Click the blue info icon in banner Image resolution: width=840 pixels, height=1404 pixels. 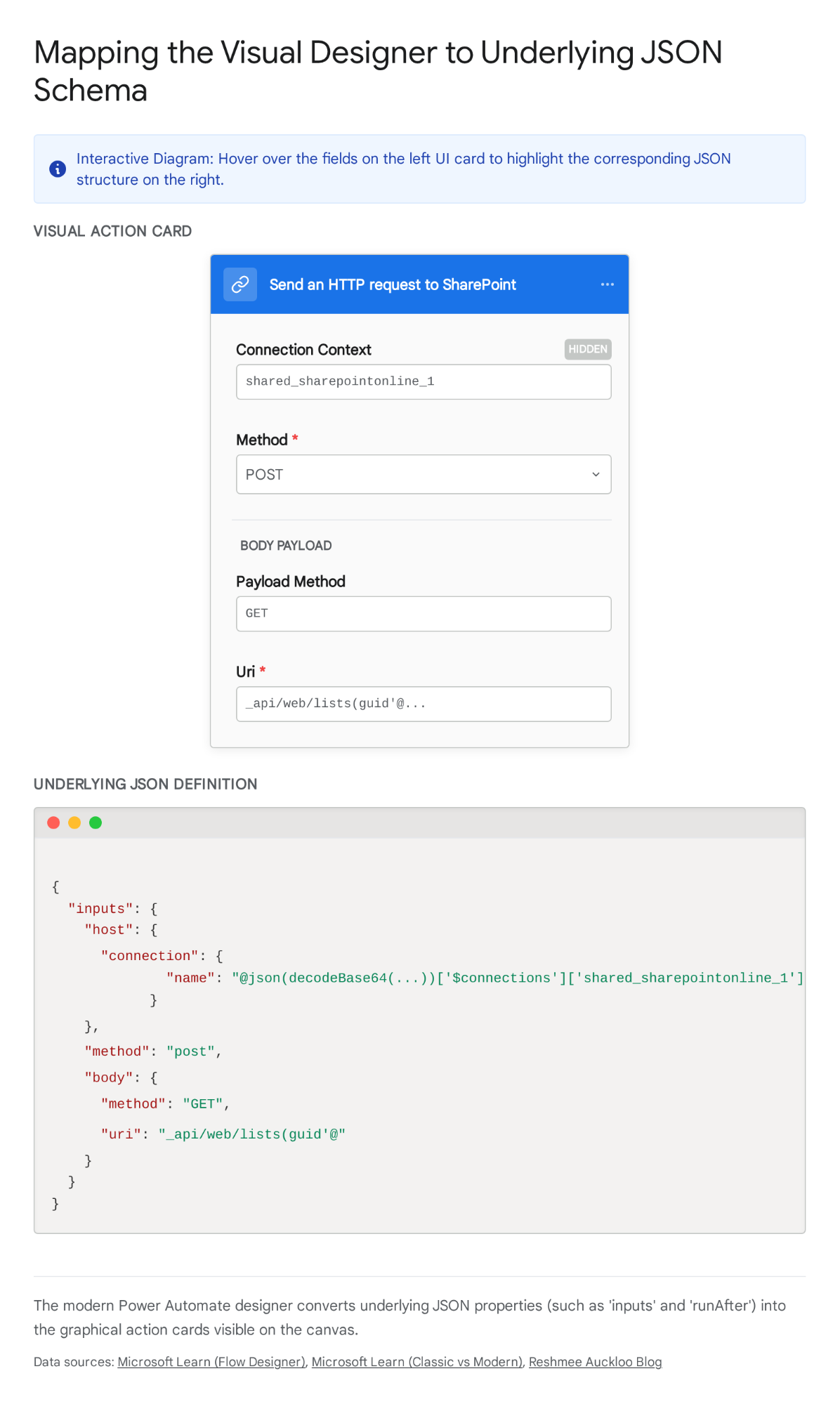click(x=58, y=169)
